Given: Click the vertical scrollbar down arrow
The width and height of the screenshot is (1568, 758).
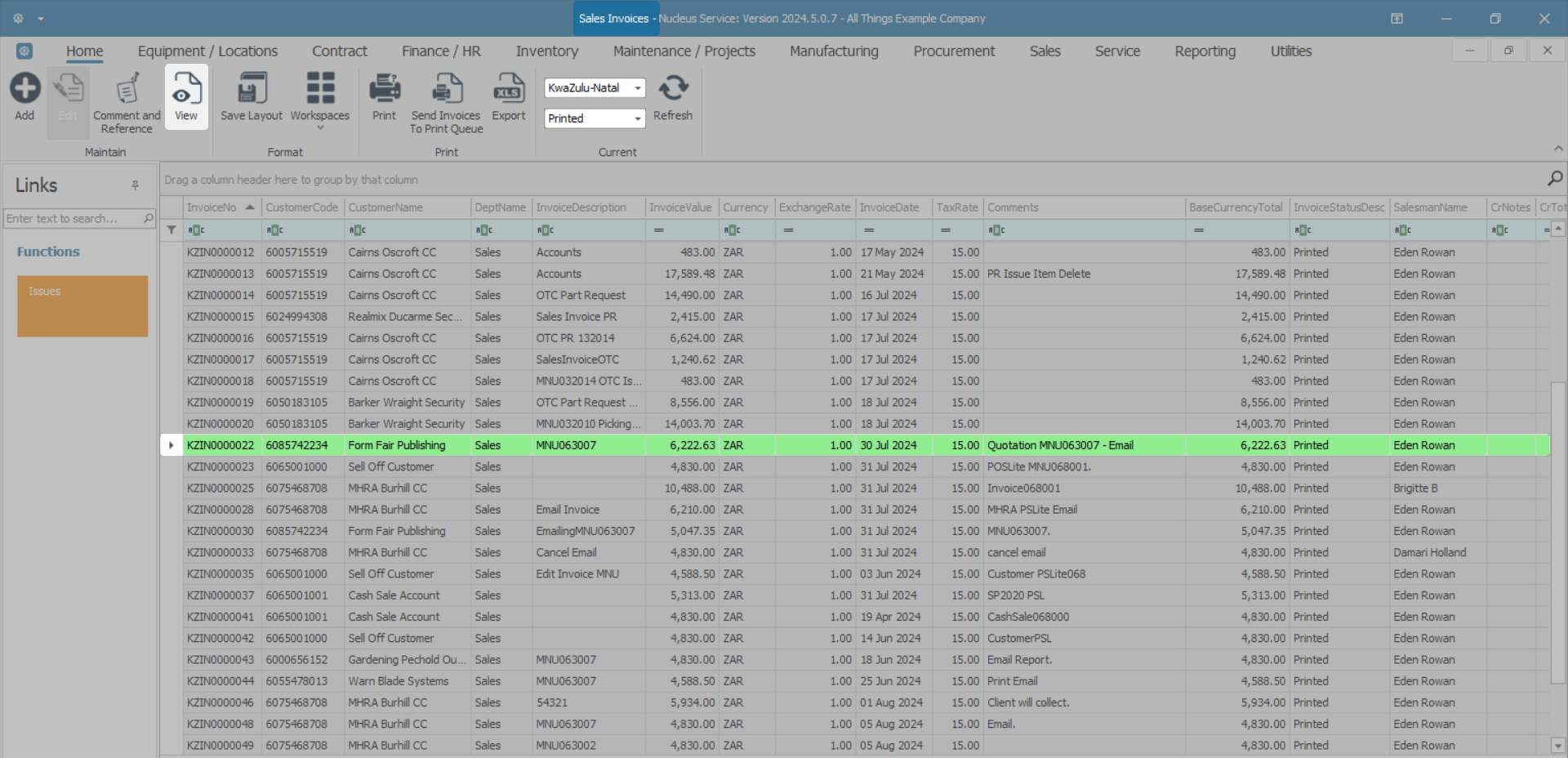Looking at the screenshot, I should [x=1558, y=745].
